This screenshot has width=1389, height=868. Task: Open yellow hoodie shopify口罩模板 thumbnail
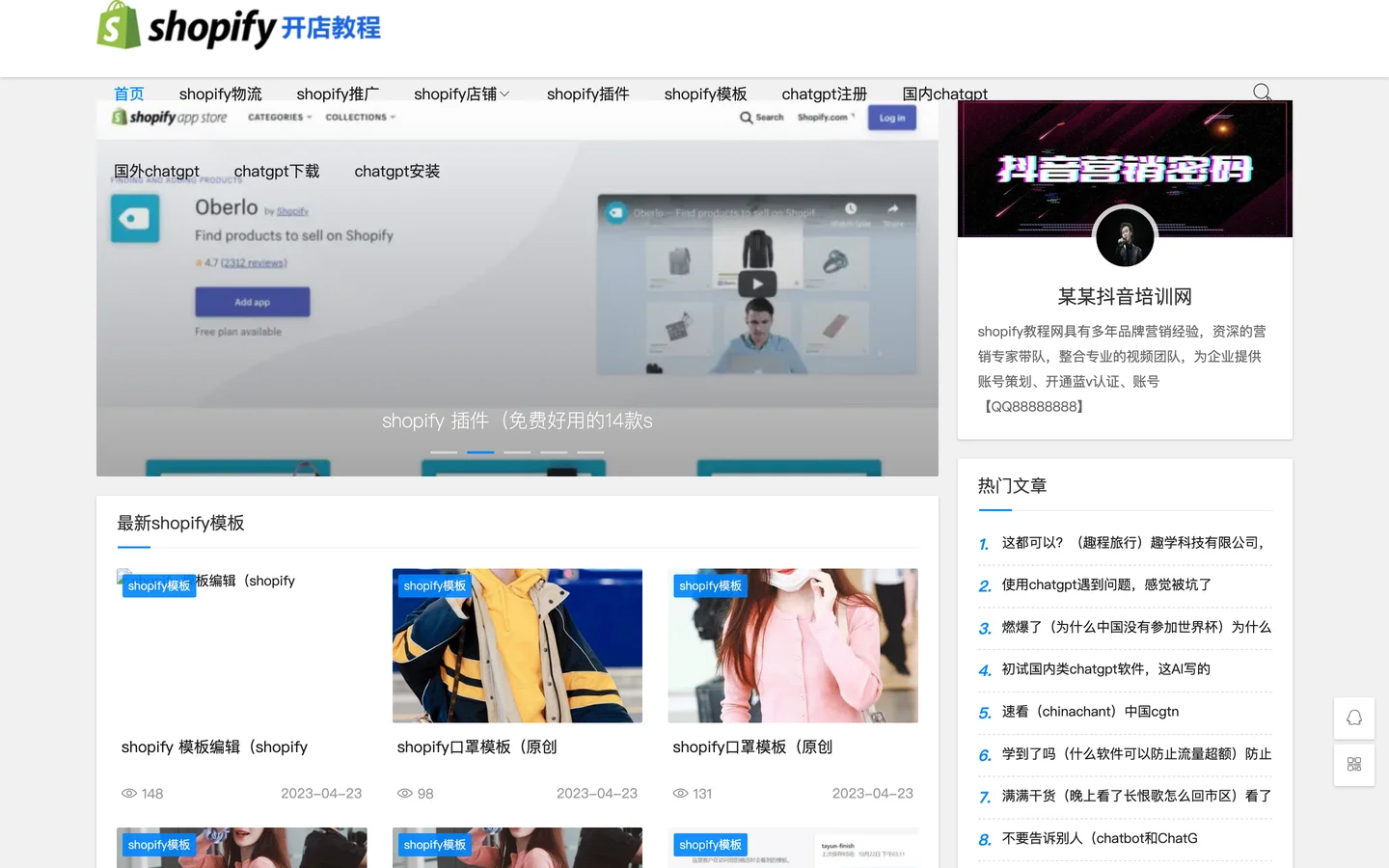tap(517, 645)
